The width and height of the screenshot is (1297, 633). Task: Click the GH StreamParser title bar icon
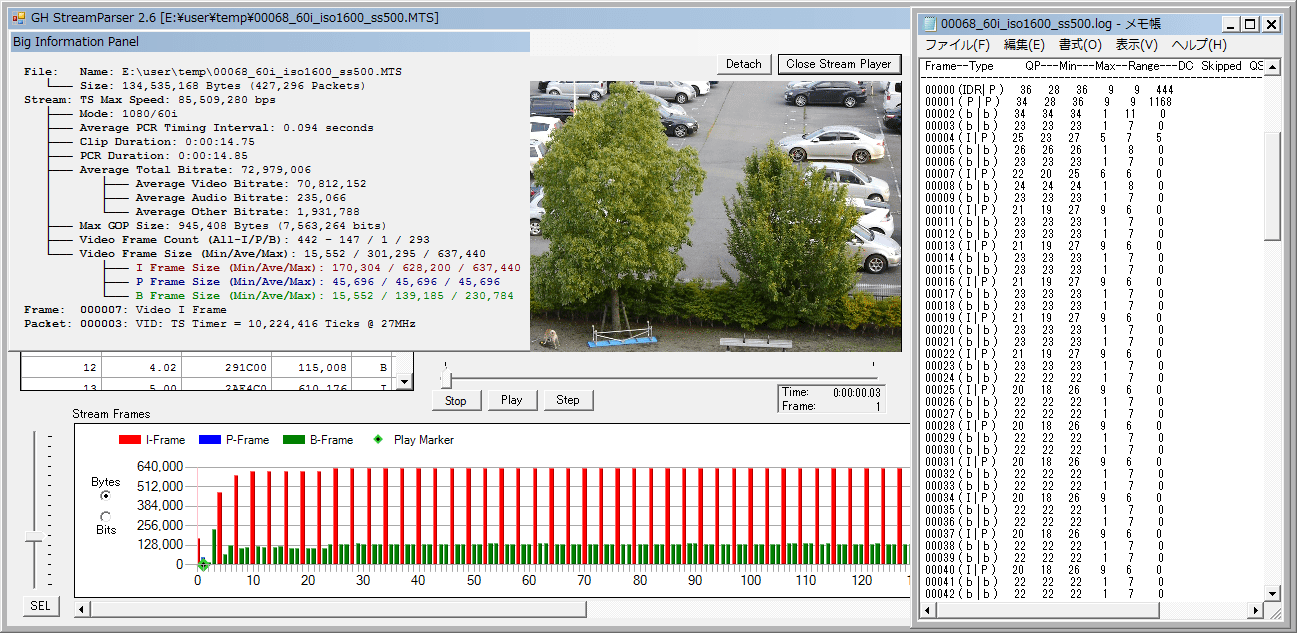(x=17, y=18)
